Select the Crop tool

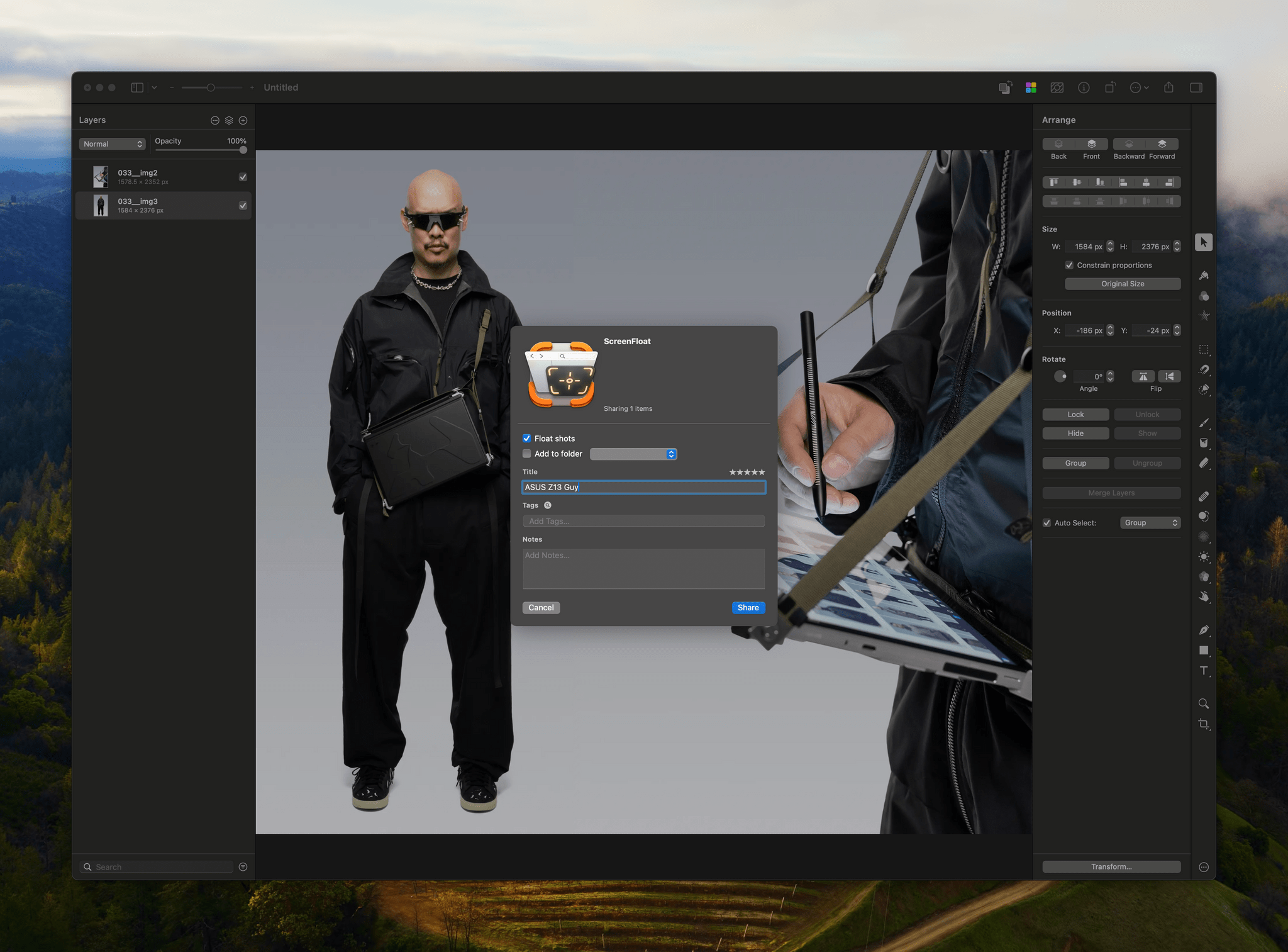click(x=1203, y=724)
